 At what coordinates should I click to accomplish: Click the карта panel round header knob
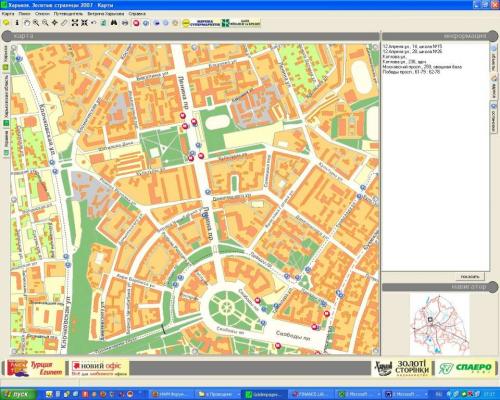(7, 36)
